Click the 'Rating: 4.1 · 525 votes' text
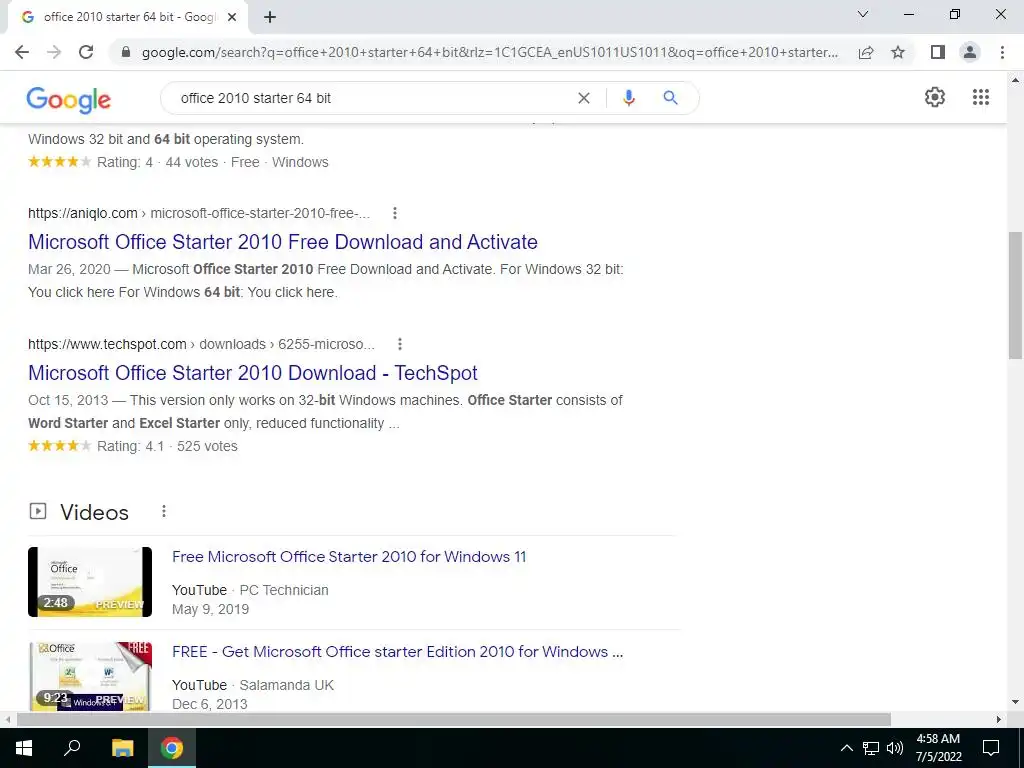1024x768 pixels. pos(167,446)
